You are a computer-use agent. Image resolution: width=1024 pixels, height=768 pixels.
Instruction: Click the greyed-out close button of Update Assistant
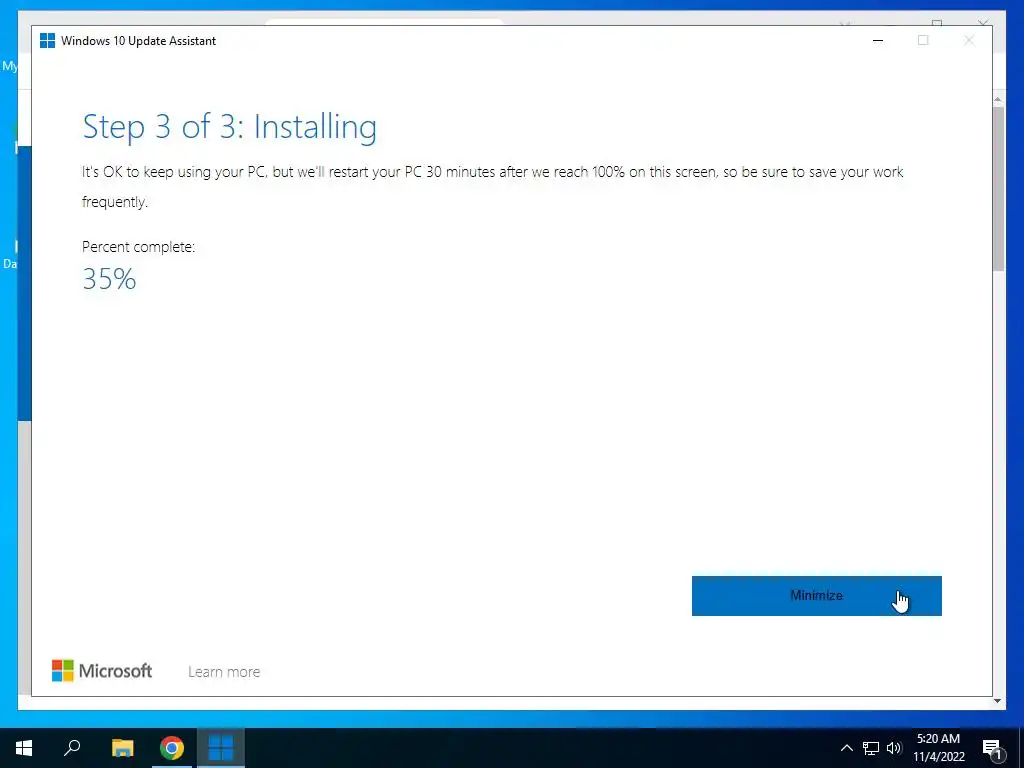click(969, 40)
